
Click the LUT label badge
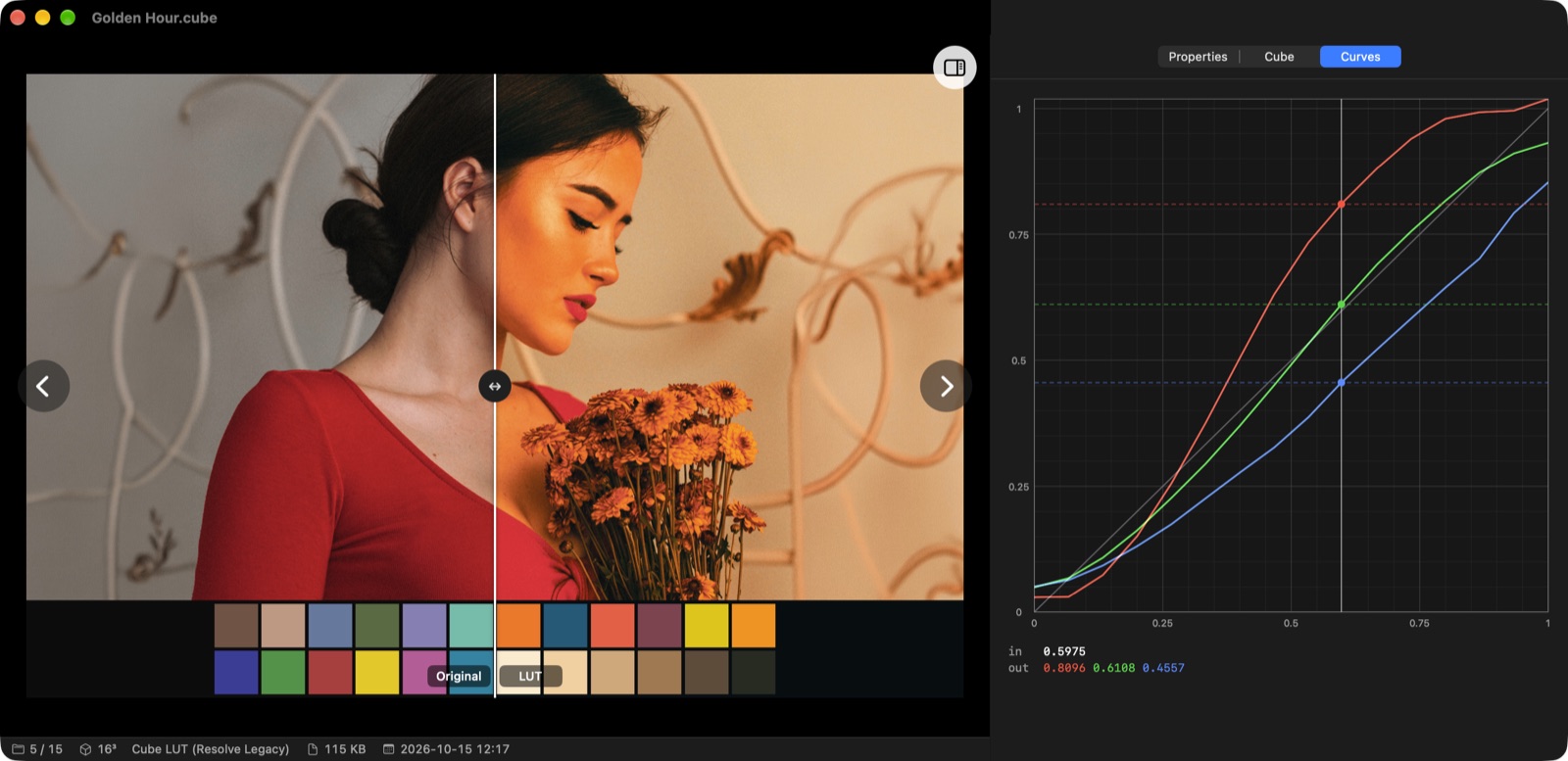(x=530, y=676)
